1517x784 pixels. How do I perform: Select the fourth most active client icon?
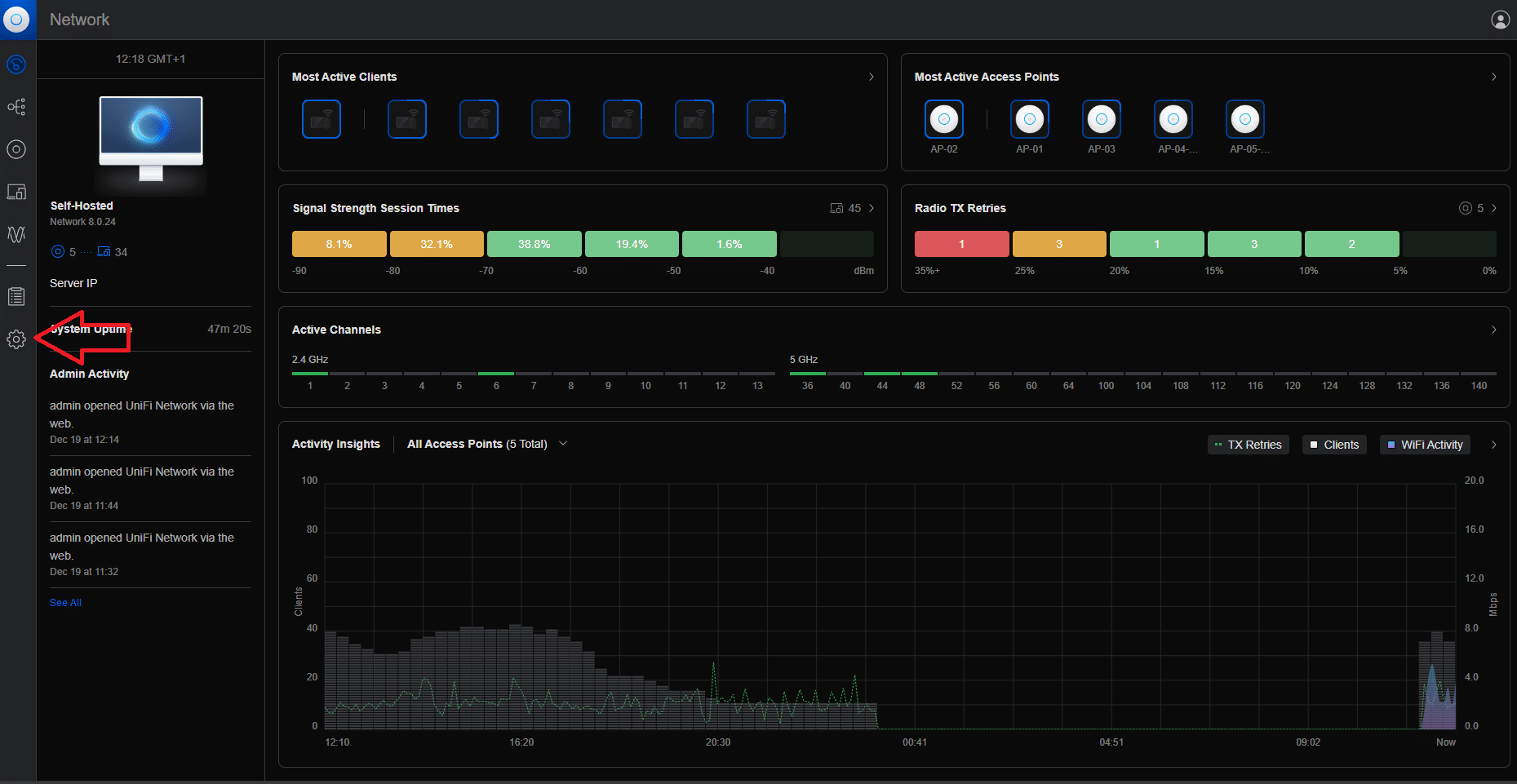click(551, 119)
